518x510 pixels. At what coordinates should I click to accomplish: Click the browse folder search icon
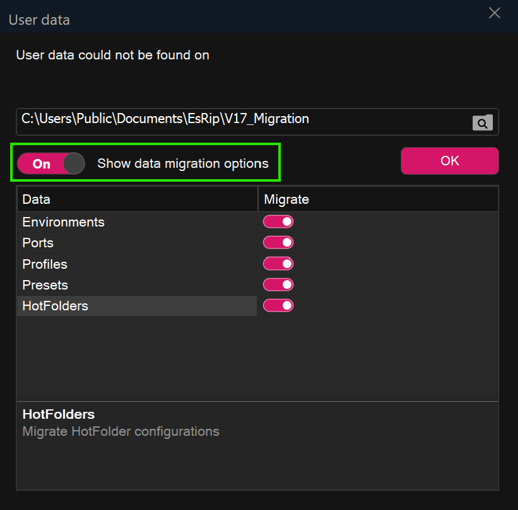482,123
